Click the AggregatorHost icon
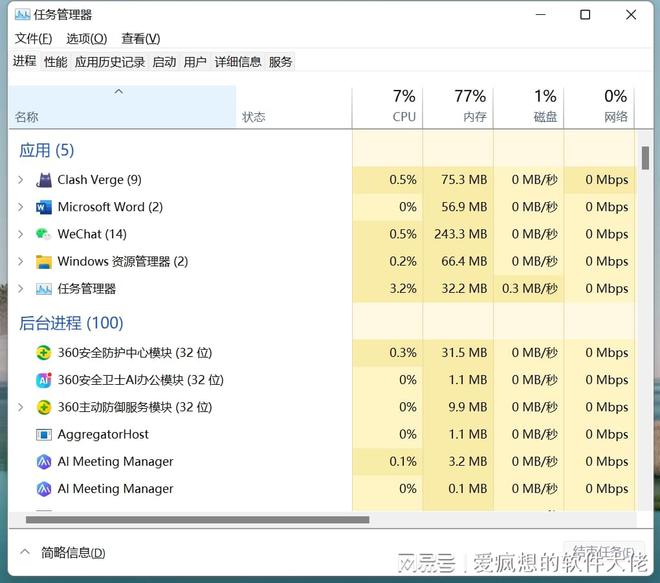 point(44,434)
